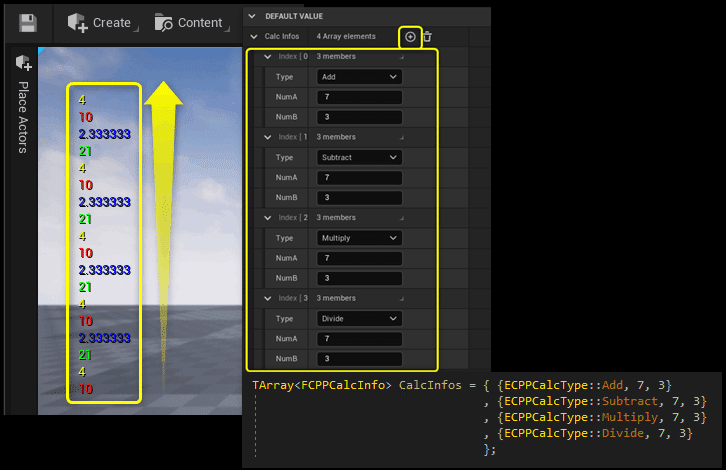Click 'TArray<FCPPCalcInfo>' in the code
The image size is (726, 470).
[322, 385]
